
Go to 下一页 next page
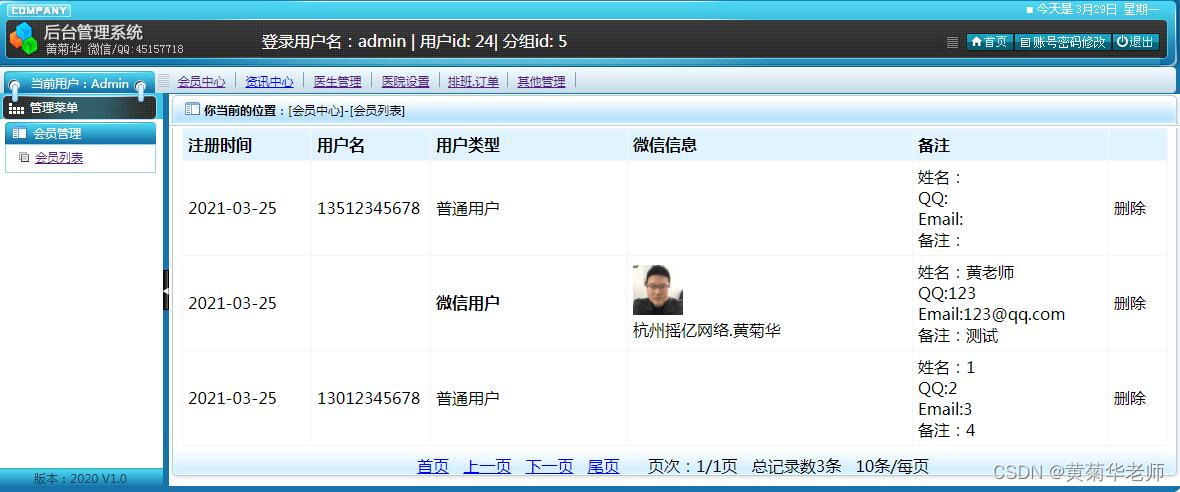(x=549, y=466)
